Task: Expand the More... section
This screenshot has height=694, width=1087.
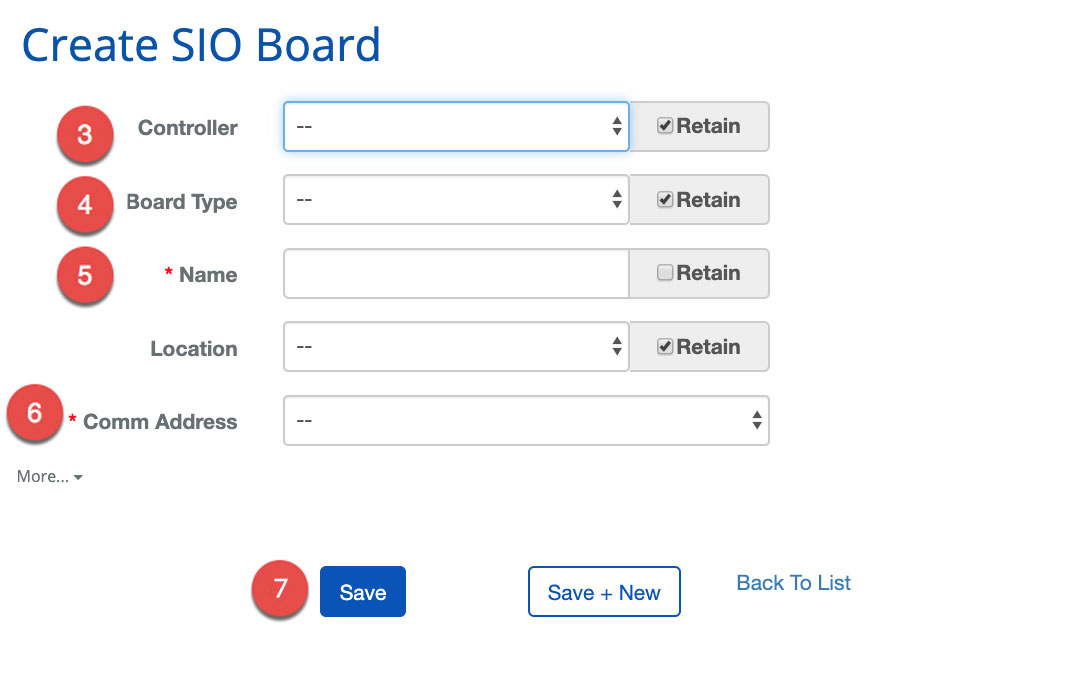Action: click(x=47, y=476)
